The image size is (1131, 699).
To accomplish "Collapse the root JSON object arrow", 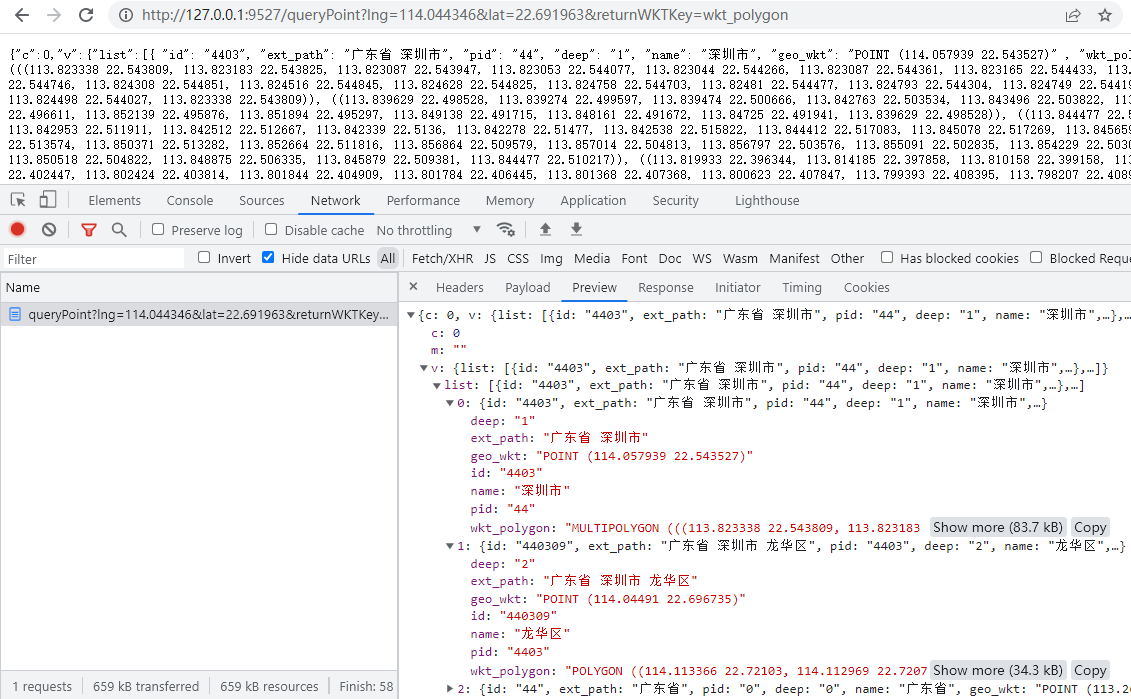I will [411, 315].
